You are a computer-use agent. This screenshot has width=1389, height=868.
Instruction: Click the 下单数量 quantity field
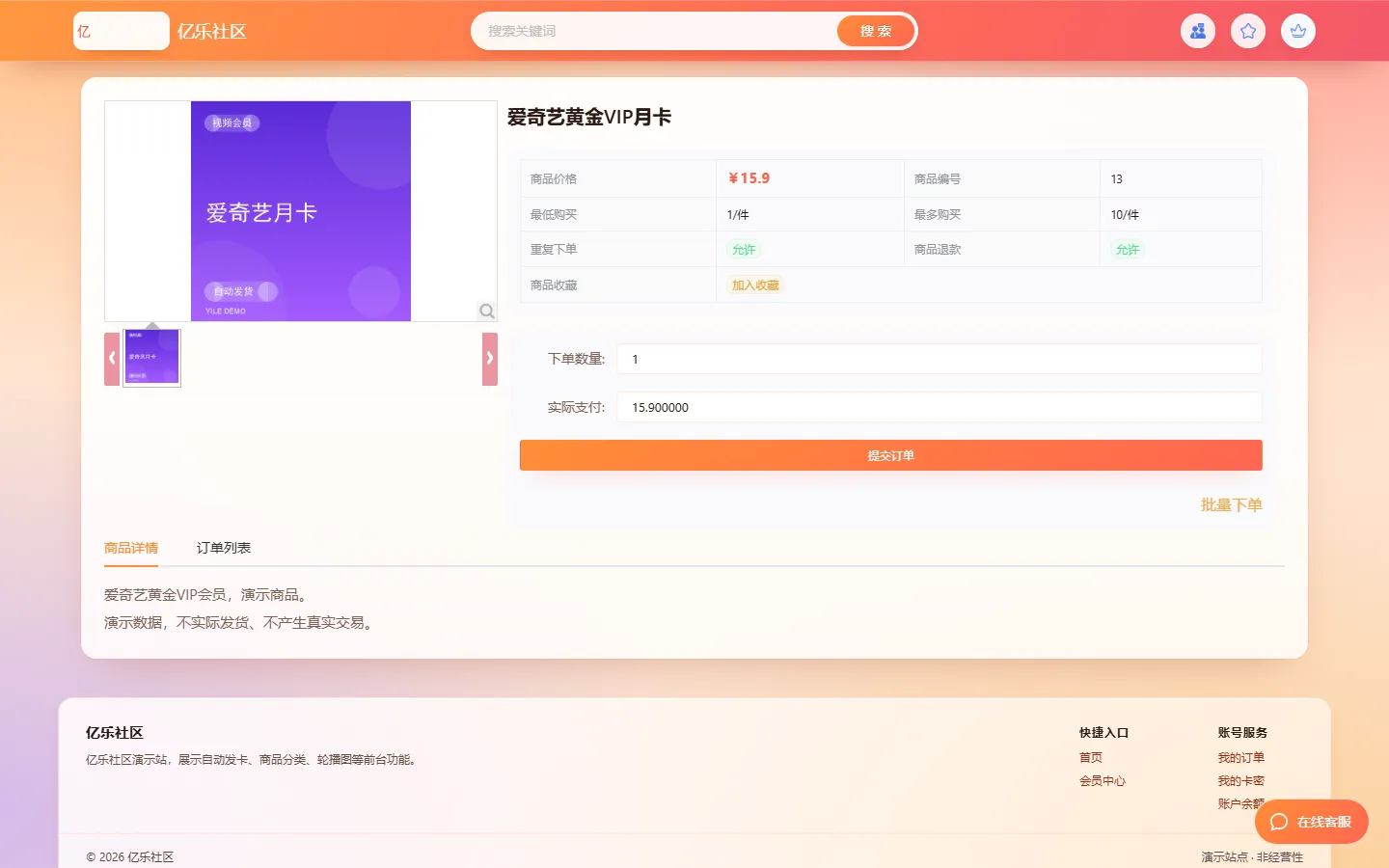(x=940, y=359)
